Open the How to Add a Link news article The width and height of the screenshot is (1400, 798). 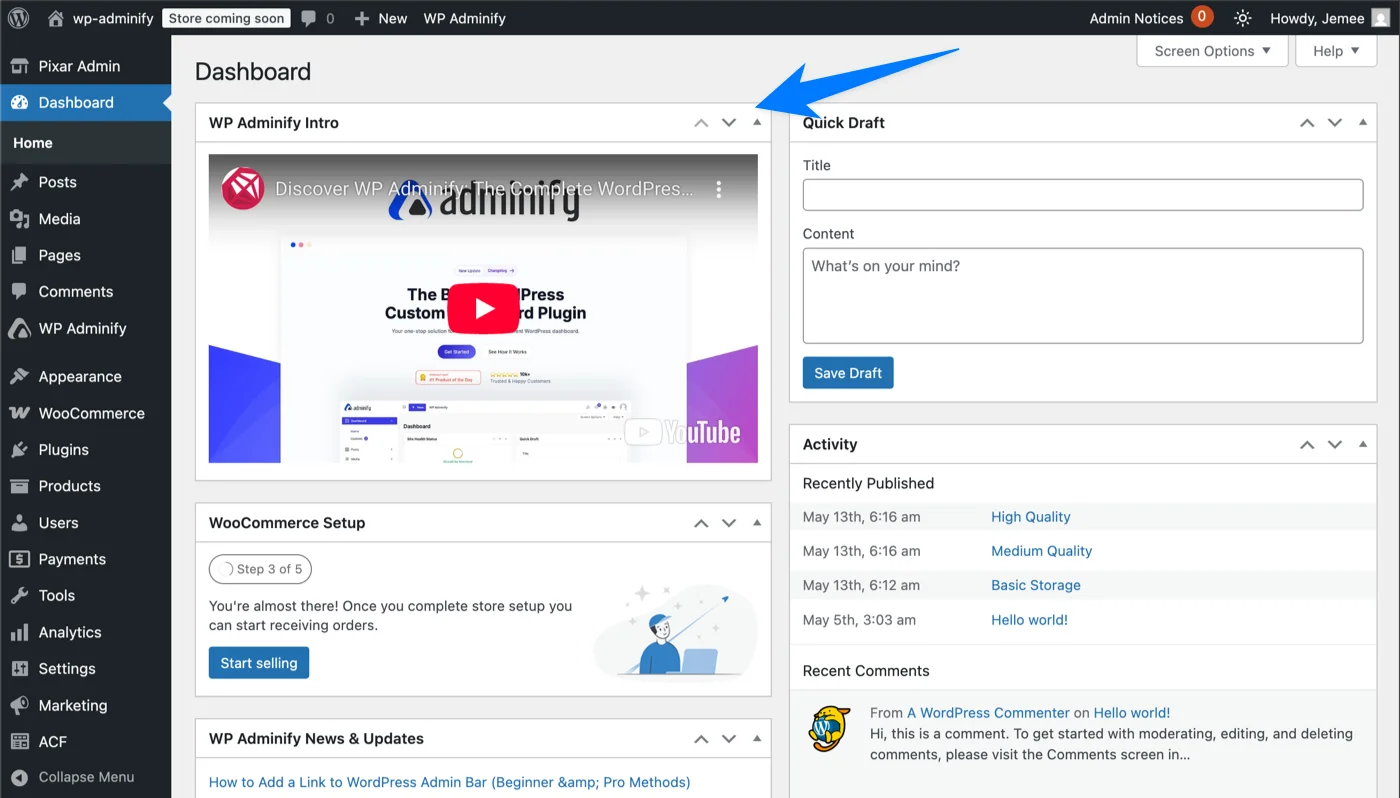[x=449, y=782]
